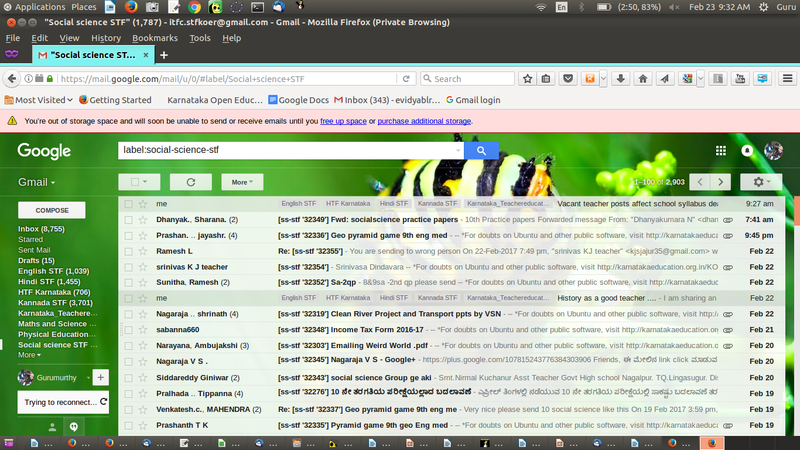Open Firefox Help menu
This screenshot has width=800, height=450.
pyautogui.click(x=232, y=38)
